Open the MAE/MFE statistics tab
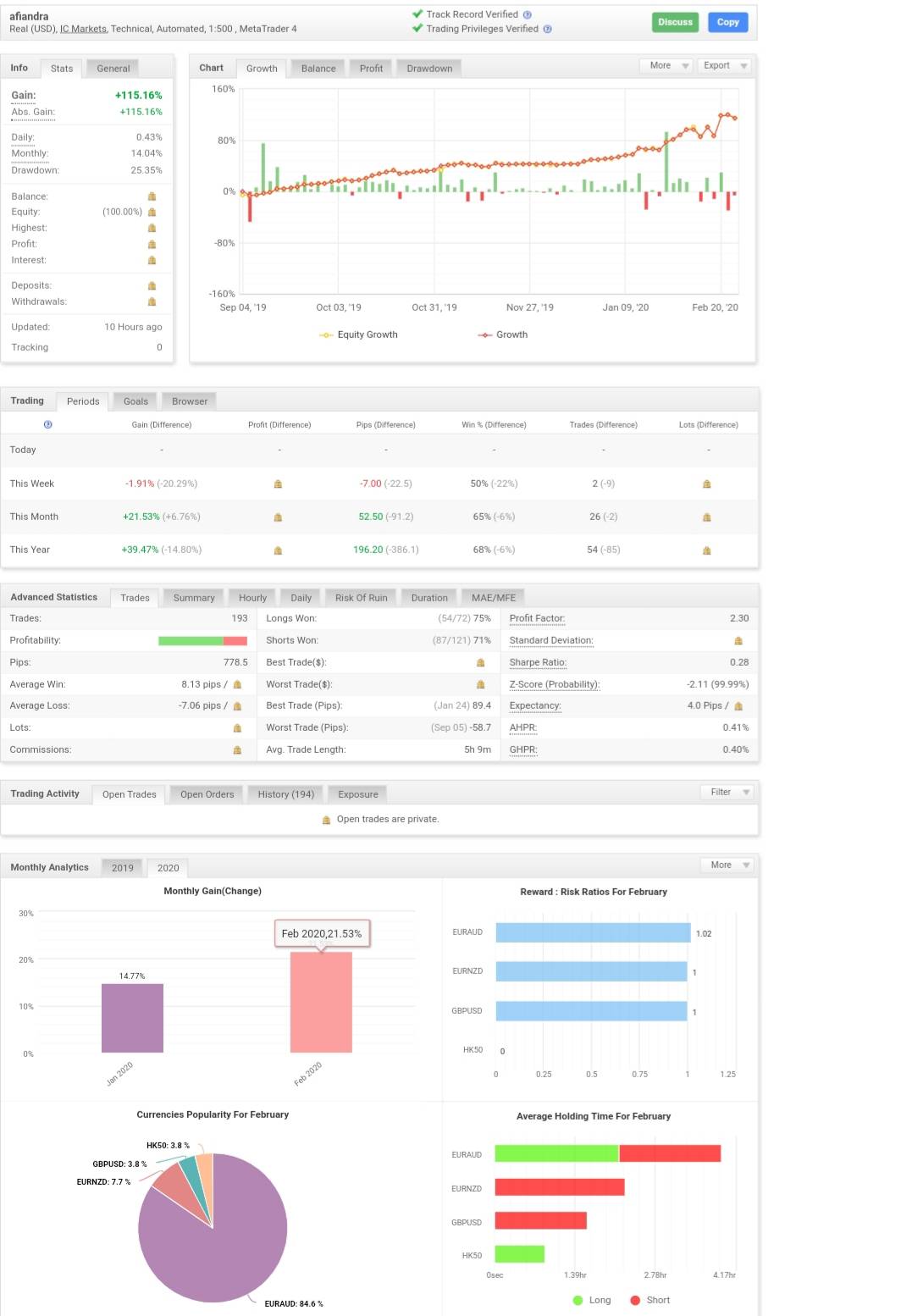The height and width of the screenshot is (1316, 901). 494,598
